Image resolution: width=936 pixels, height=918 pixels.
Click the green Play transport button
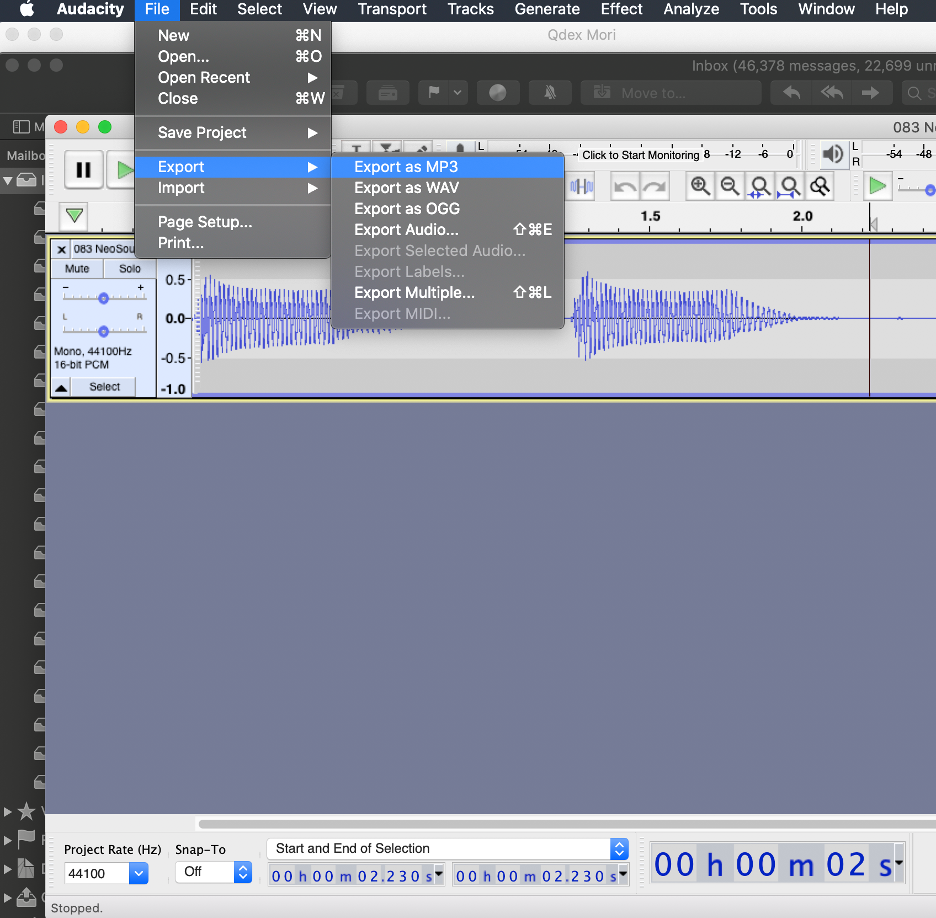point(122,170)
